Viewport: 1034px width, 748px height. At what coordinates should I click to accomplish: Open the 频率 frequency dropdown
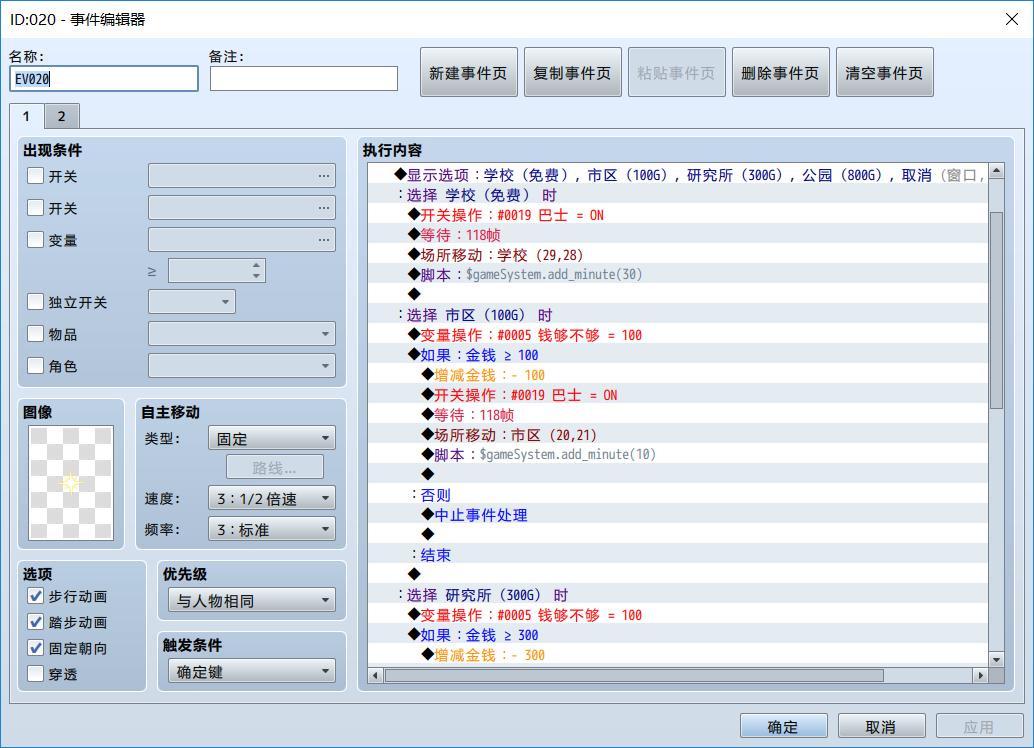pos(272,529)
